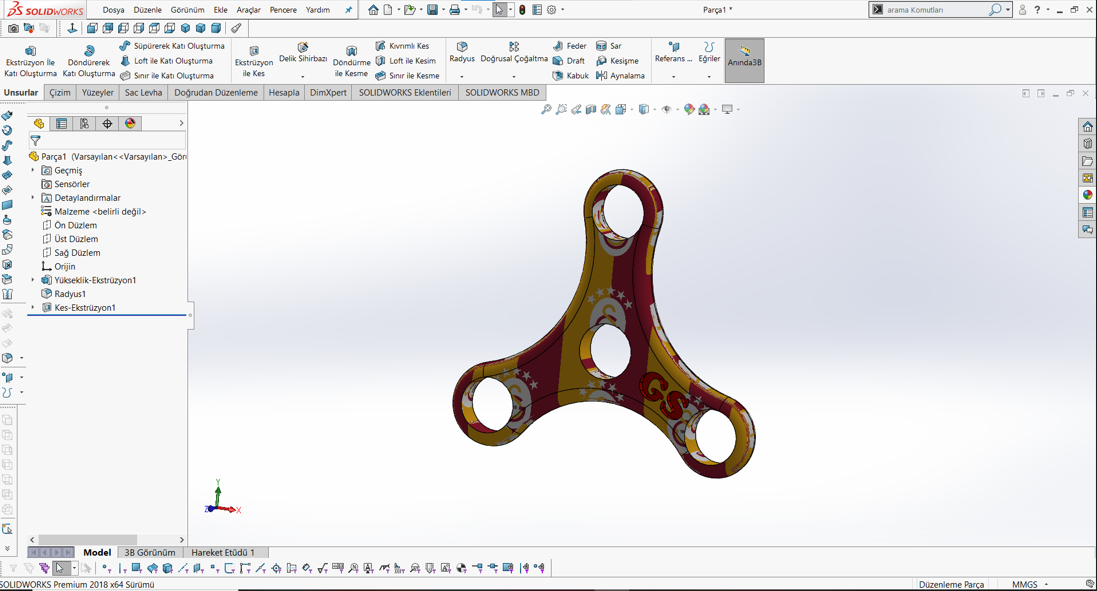Select the Kesişme intersect tool
The image size is (1097, 591).
(617, 61)
